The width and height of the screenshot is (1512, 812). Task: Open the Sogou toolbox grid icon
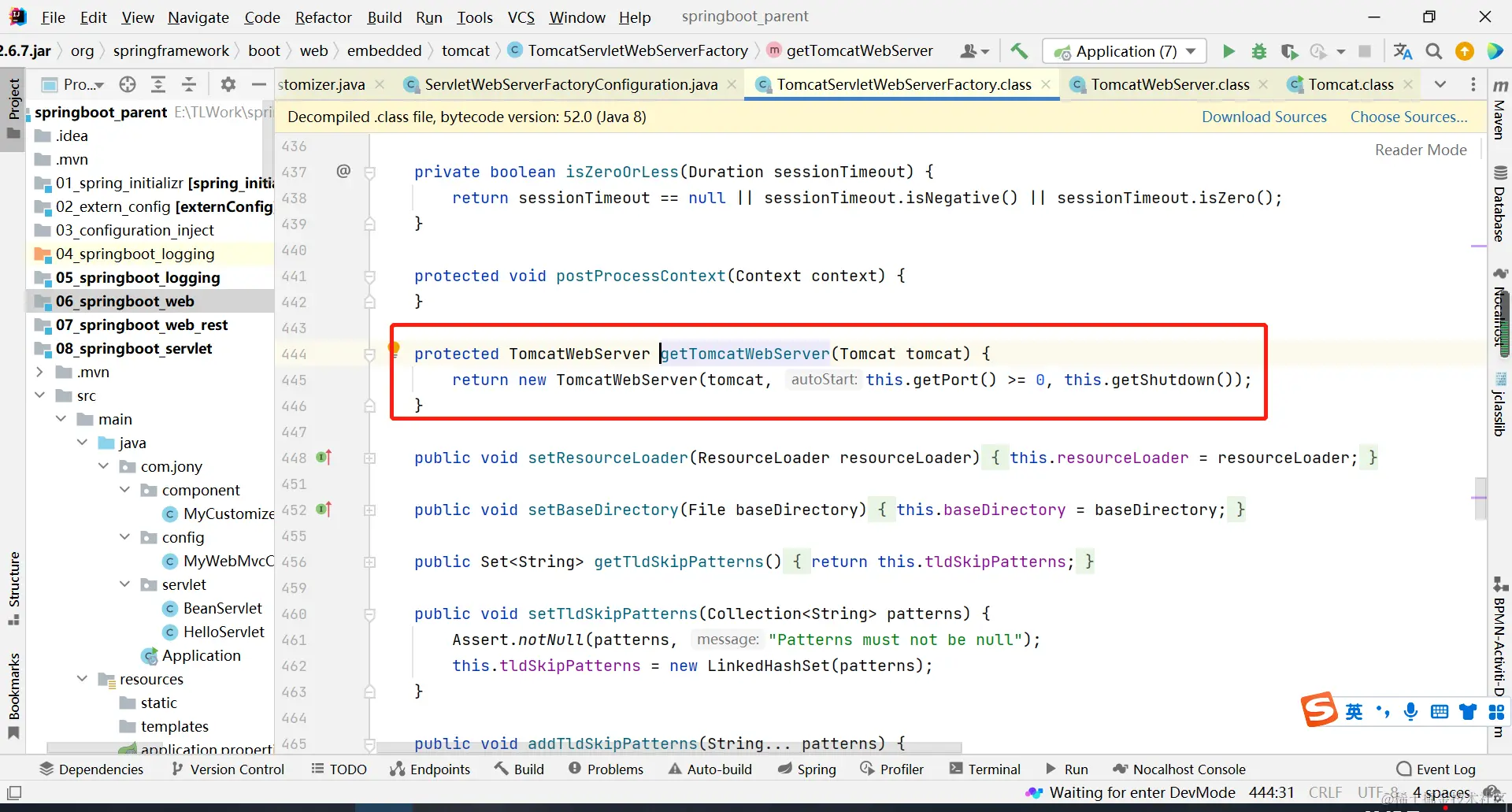pyautogui.click(x=1496, y=712)
